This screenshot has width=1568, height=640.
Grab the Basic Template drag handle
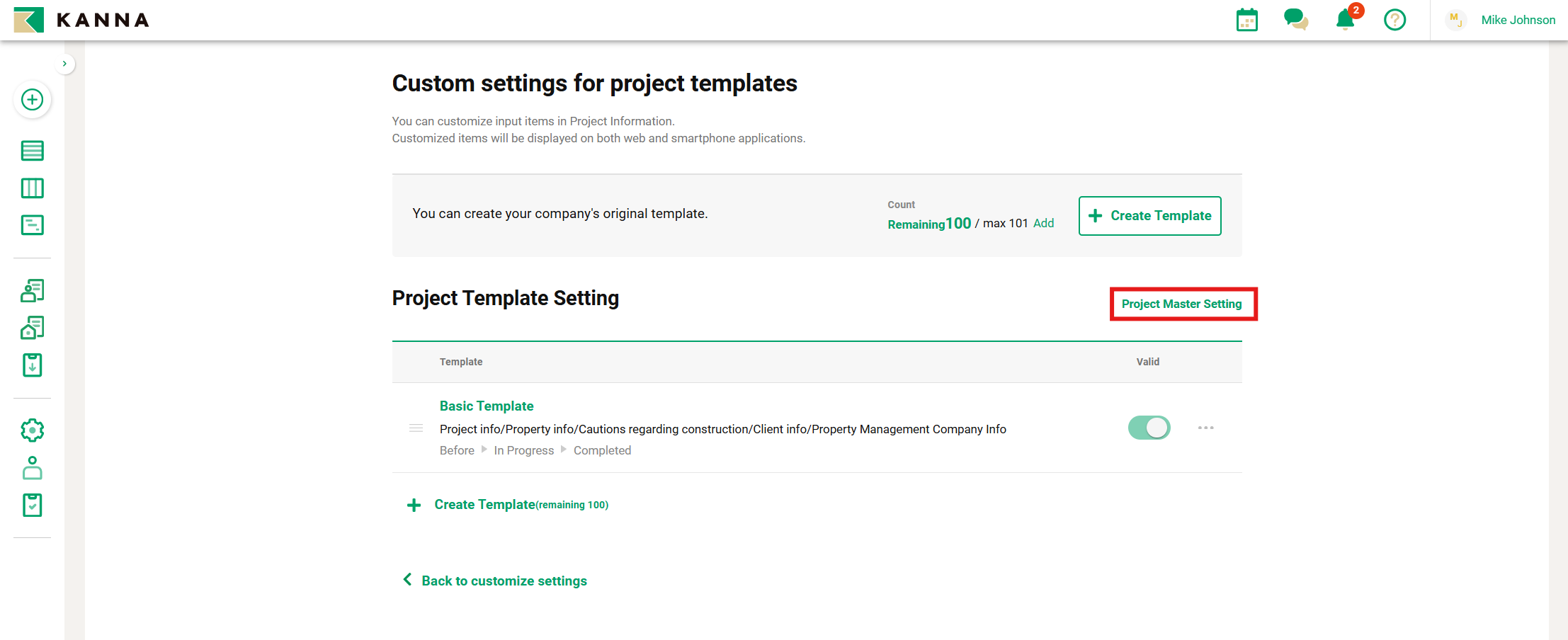(x=416, y=428)
